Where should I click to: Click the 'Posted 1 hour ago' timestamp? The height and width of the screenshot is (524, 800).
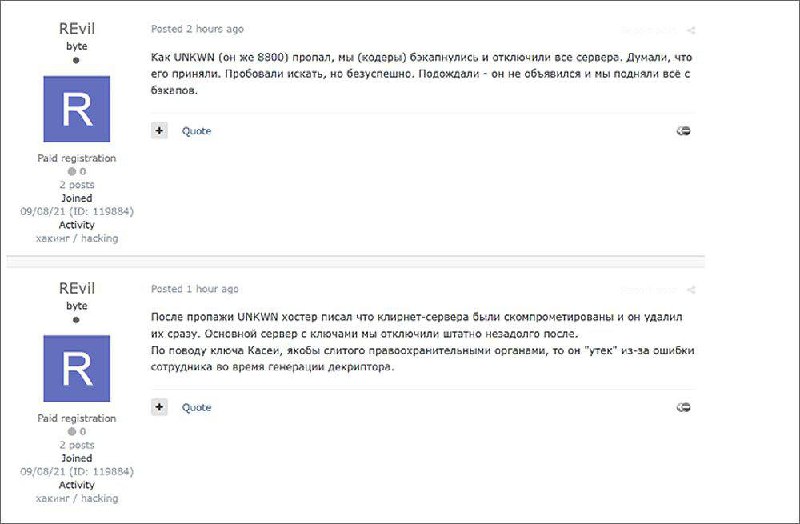click(x=194, y=289)
